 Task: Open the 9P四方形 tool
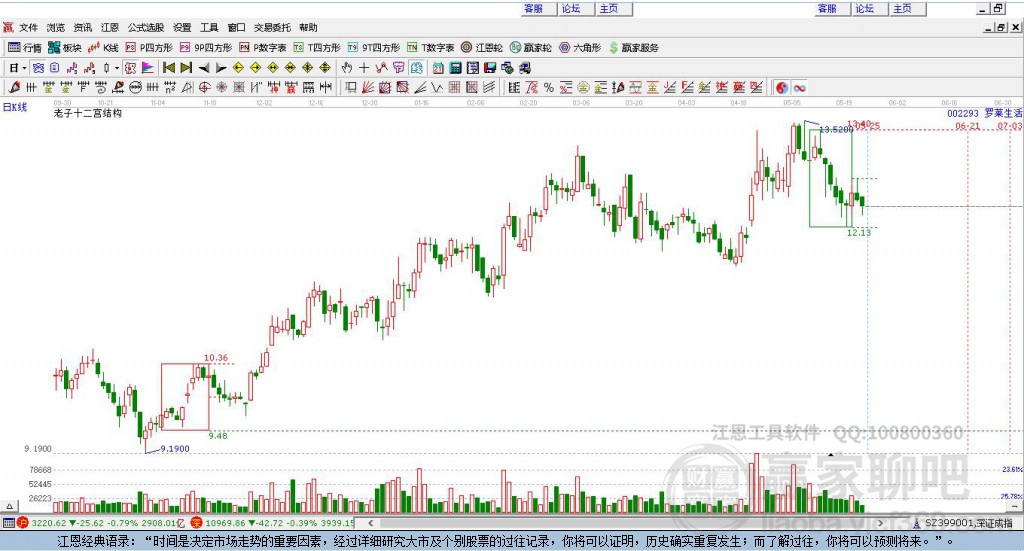[x=206, y=48]
